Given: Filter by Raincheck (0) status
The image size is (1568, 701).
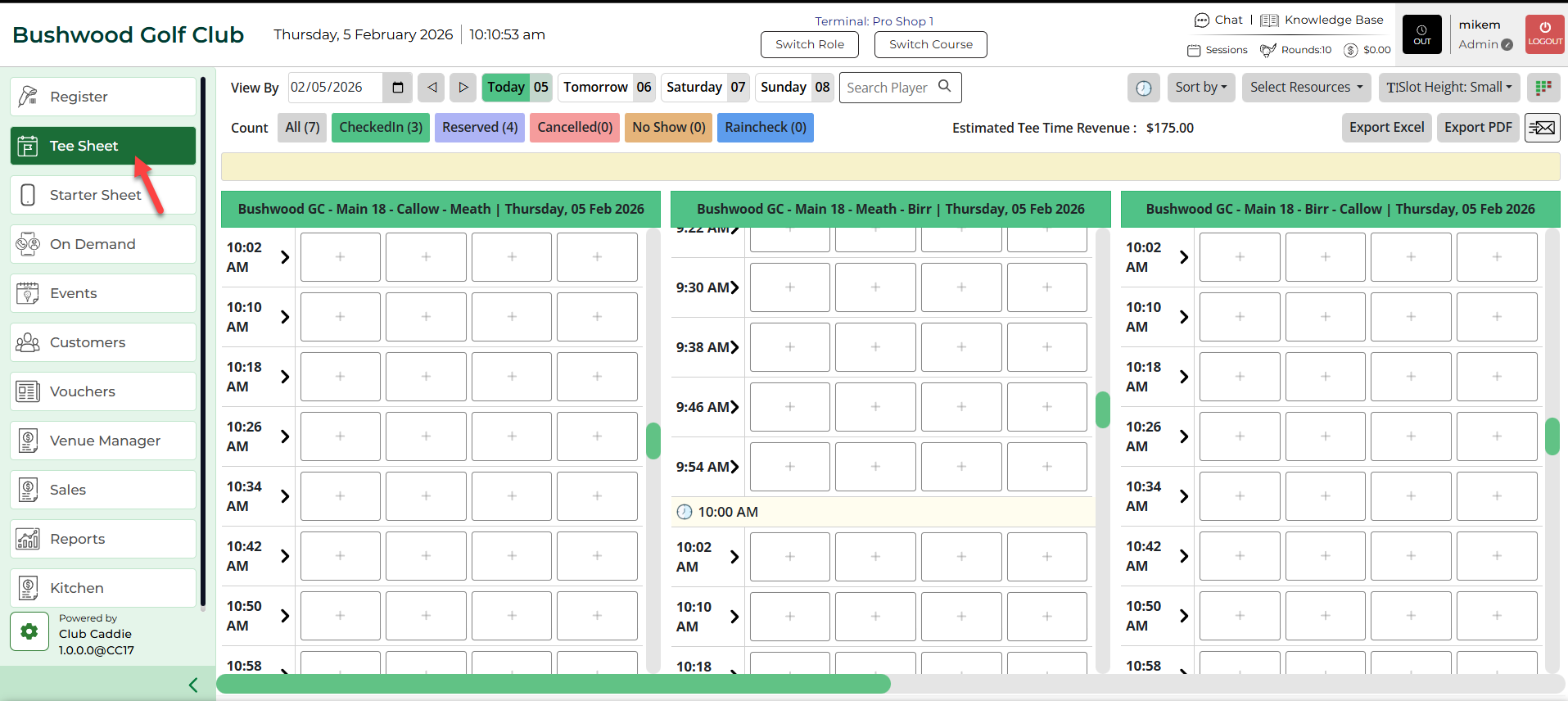Looking at the screenshot, I should (765, 128).
